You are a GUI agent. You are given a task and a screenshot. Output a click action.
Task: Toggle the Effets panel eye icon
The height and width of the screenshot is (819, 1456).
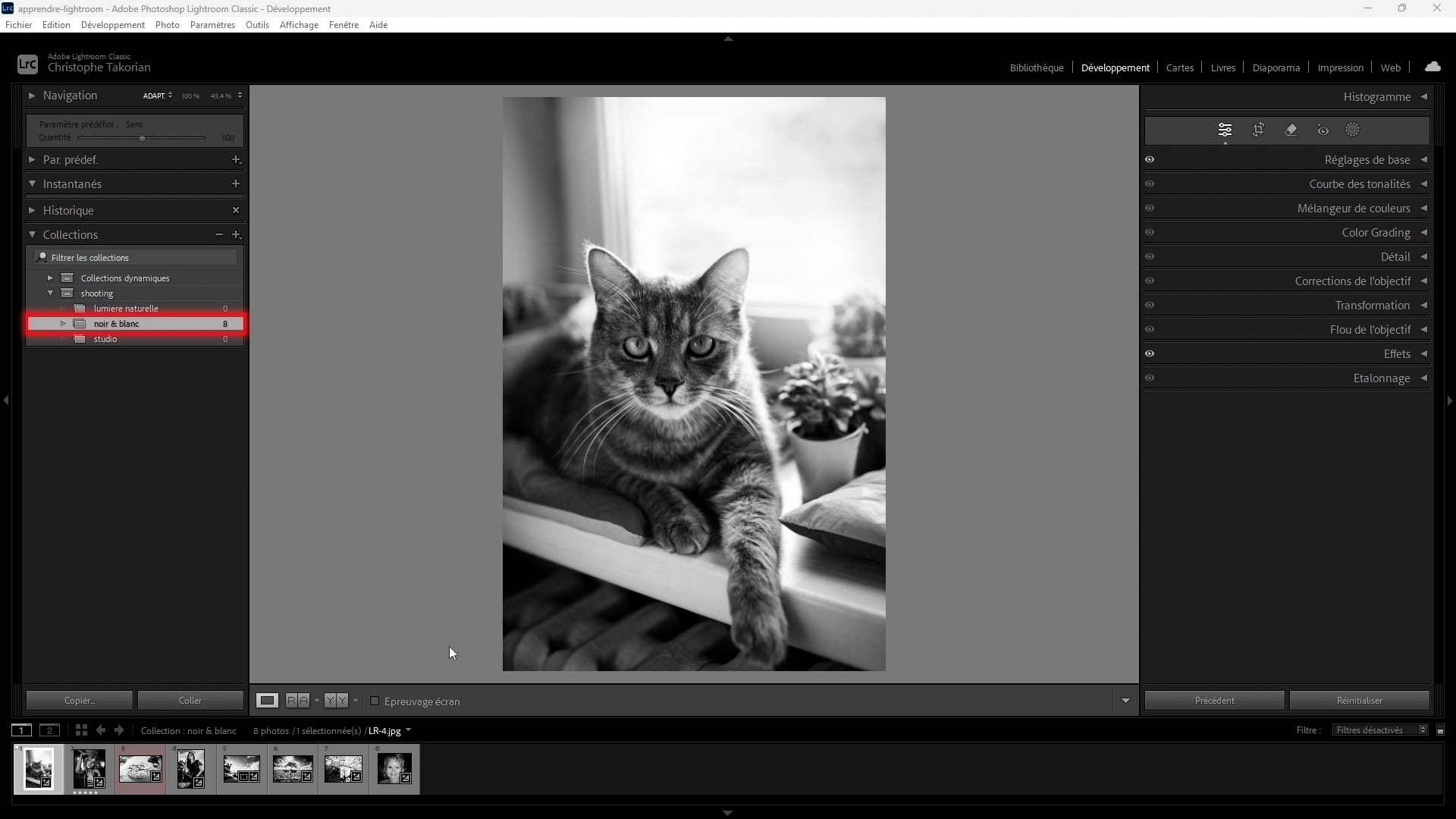pyautogui.click(x=1150, y=353)
